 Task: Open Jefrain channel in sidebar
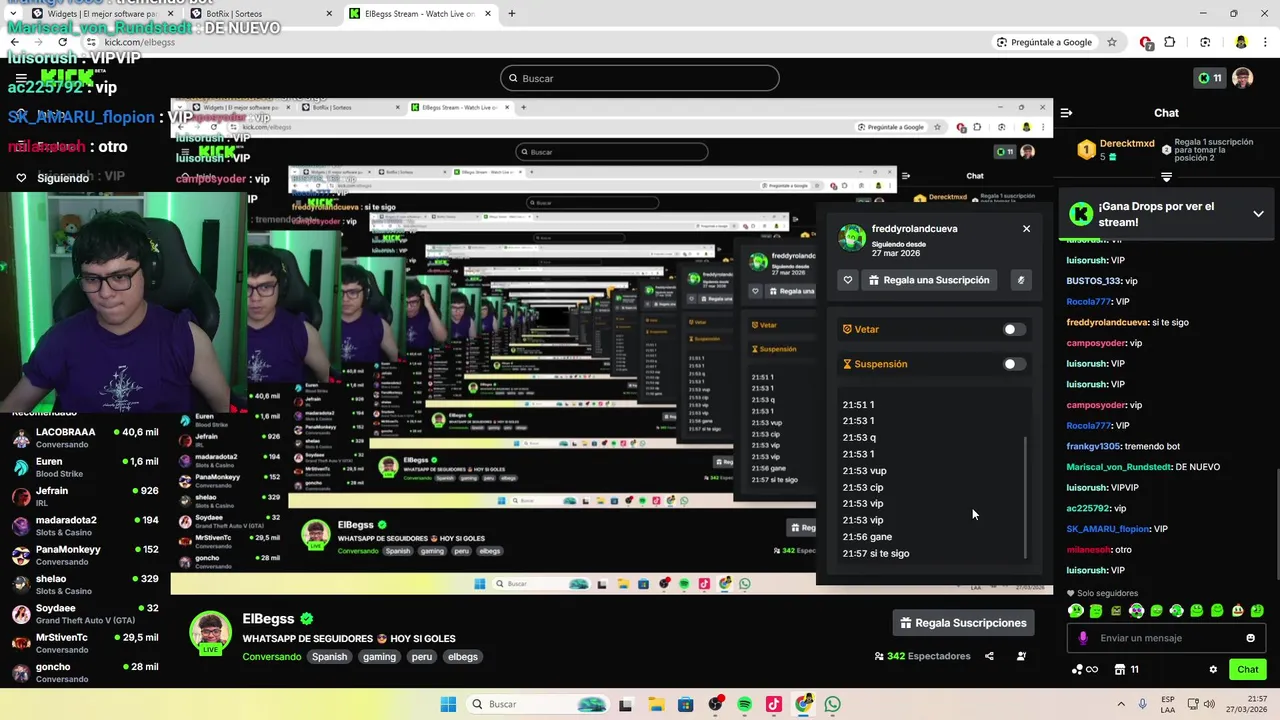point(85,497)
